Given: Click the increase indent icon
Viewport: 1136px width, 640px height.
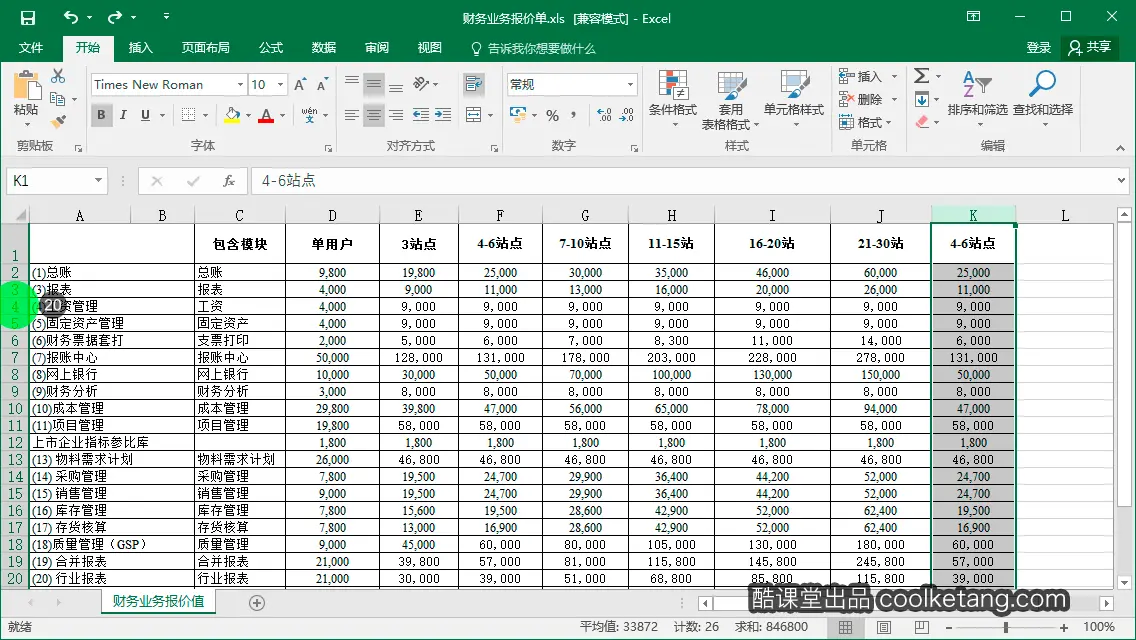Looking at the screenshot, I should pos(443,115).
